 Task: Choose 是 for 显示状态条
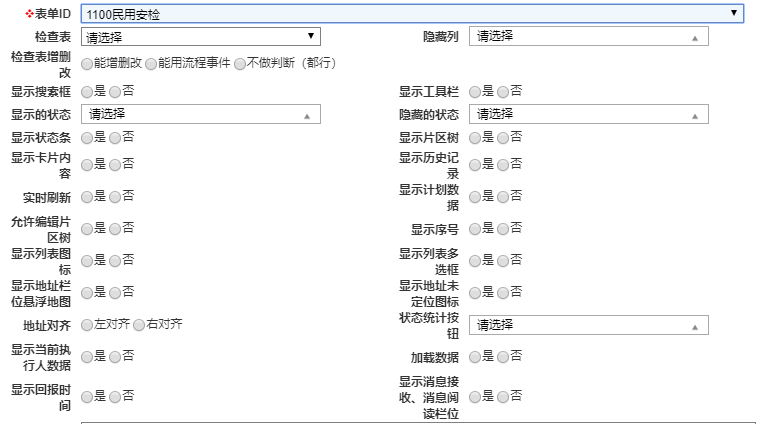87,138
